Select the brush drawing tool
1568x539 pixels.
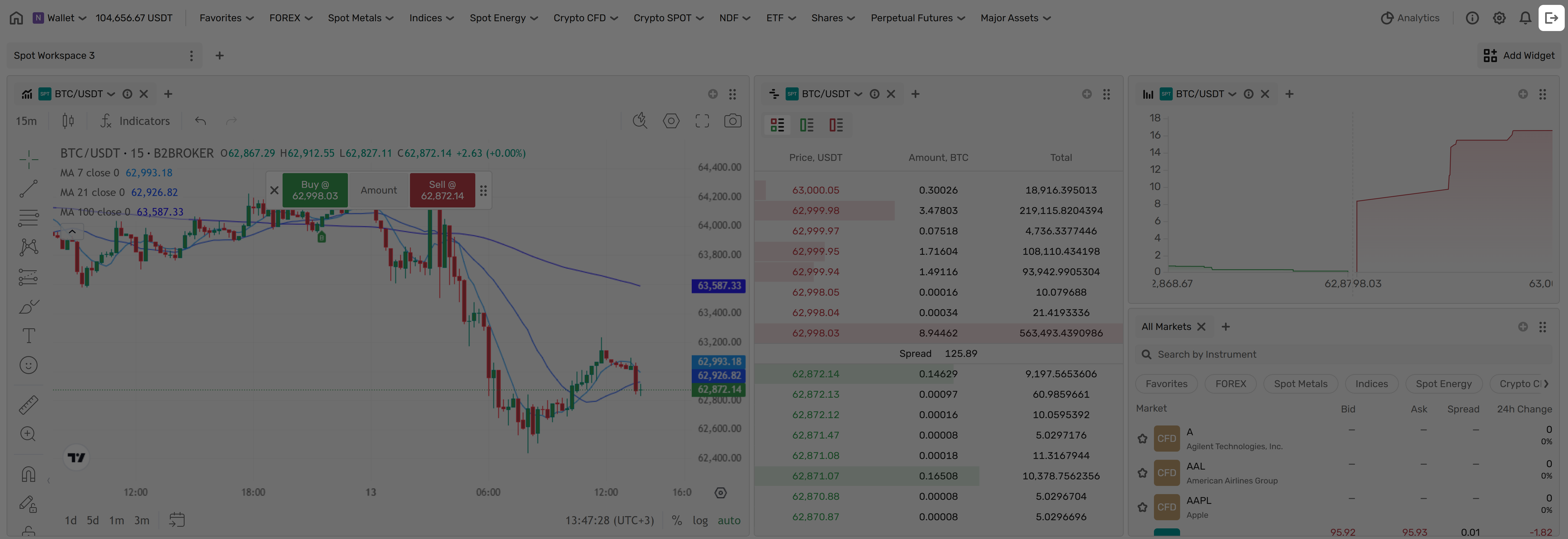[x=29, y=307]
